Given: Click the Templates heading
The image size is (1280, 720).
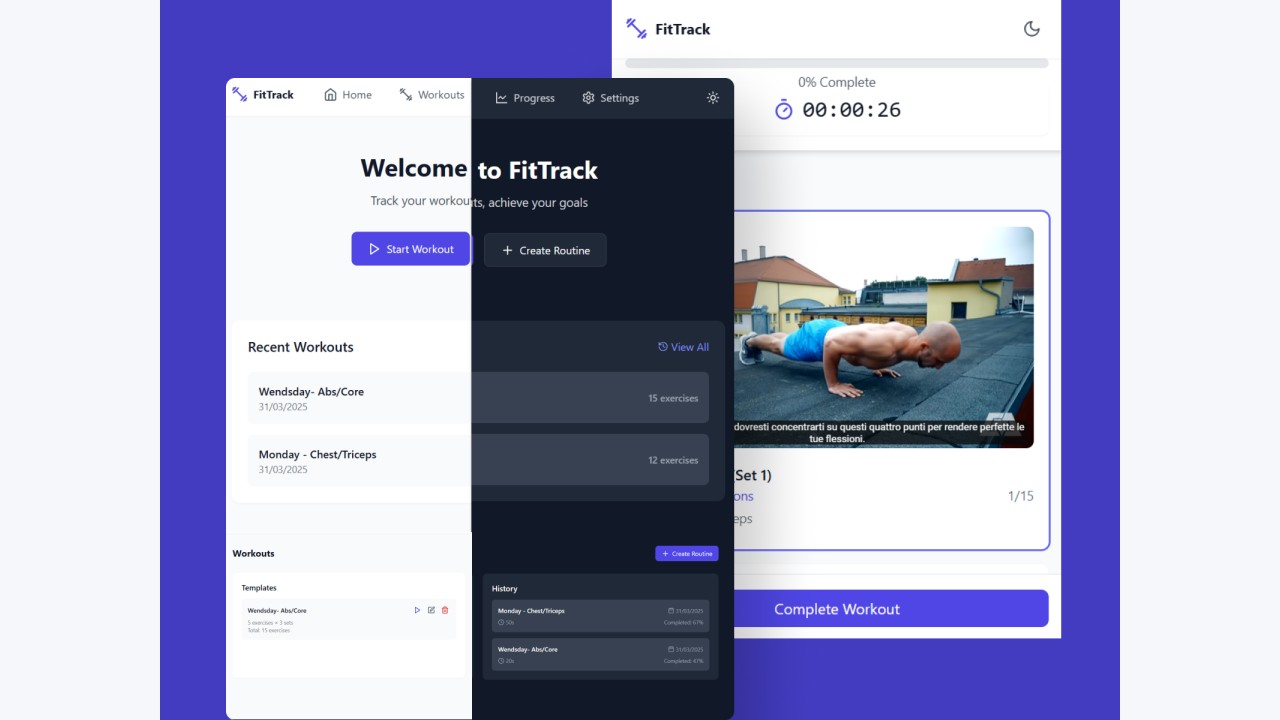Looking at the screenshot, I should (x=259, y=588).
